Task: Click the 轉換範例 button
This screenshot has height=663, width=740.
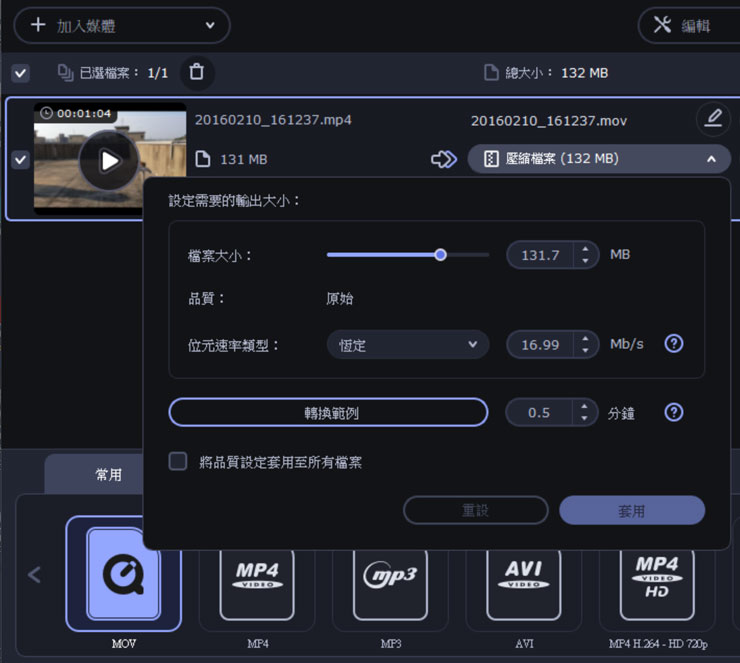Action: tap(328, 412)
